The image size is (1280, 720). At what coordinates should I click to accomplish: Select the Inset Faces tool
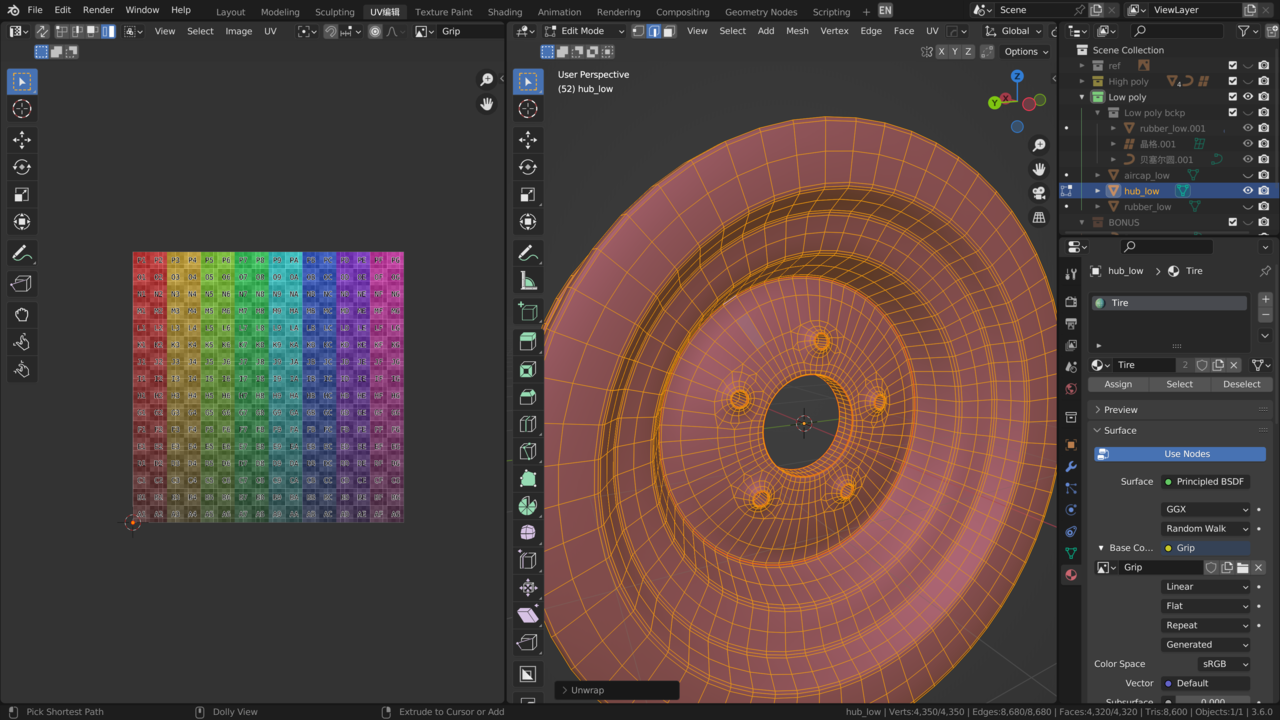click(x=529, y=370)
